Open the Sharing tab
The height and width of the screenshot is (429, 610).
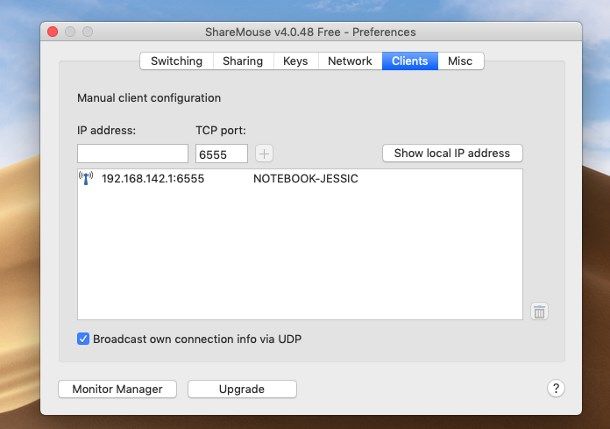[x=243, y=61]
